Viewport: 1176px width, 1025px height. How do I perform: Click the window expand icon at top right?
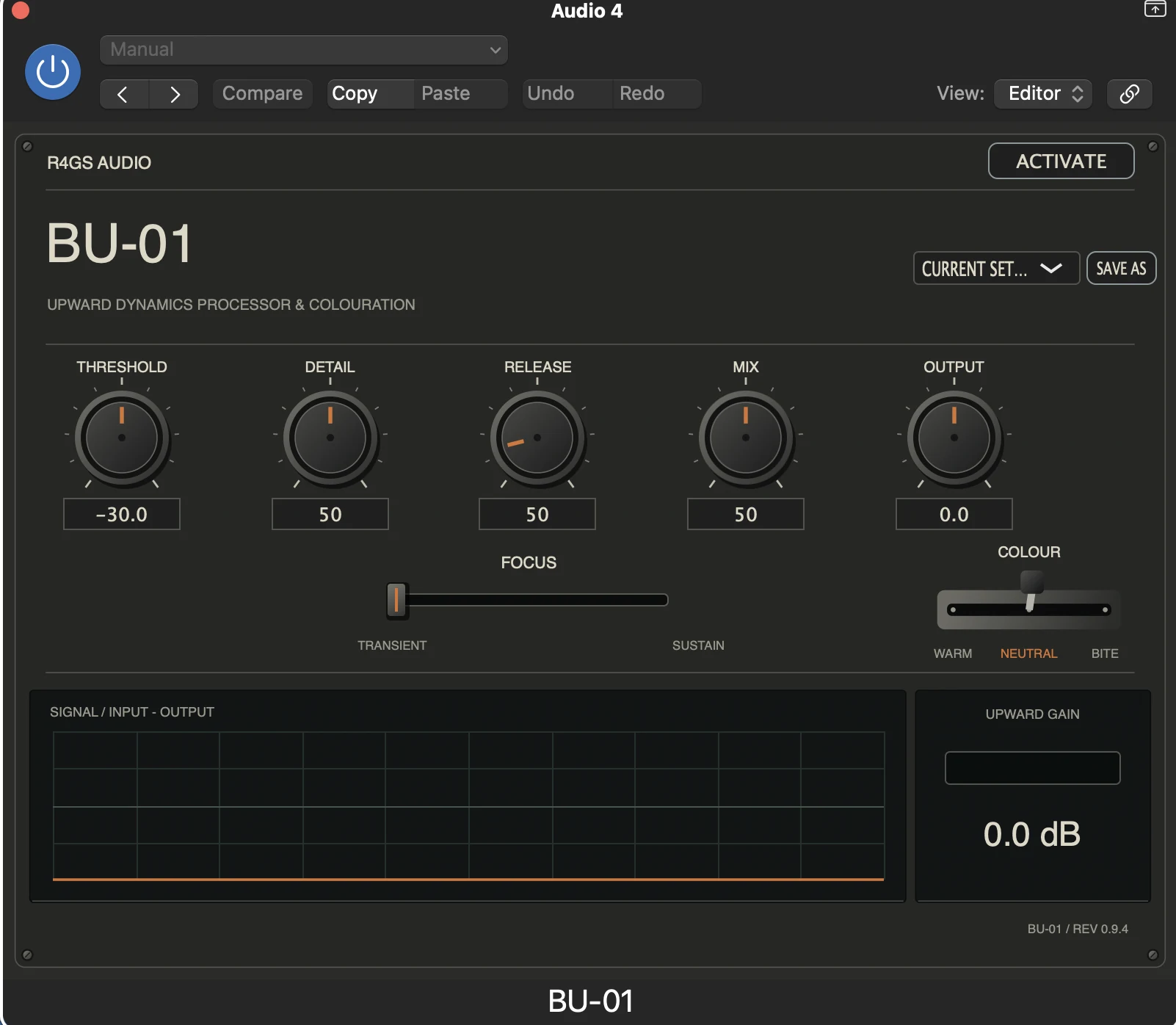1155,9
